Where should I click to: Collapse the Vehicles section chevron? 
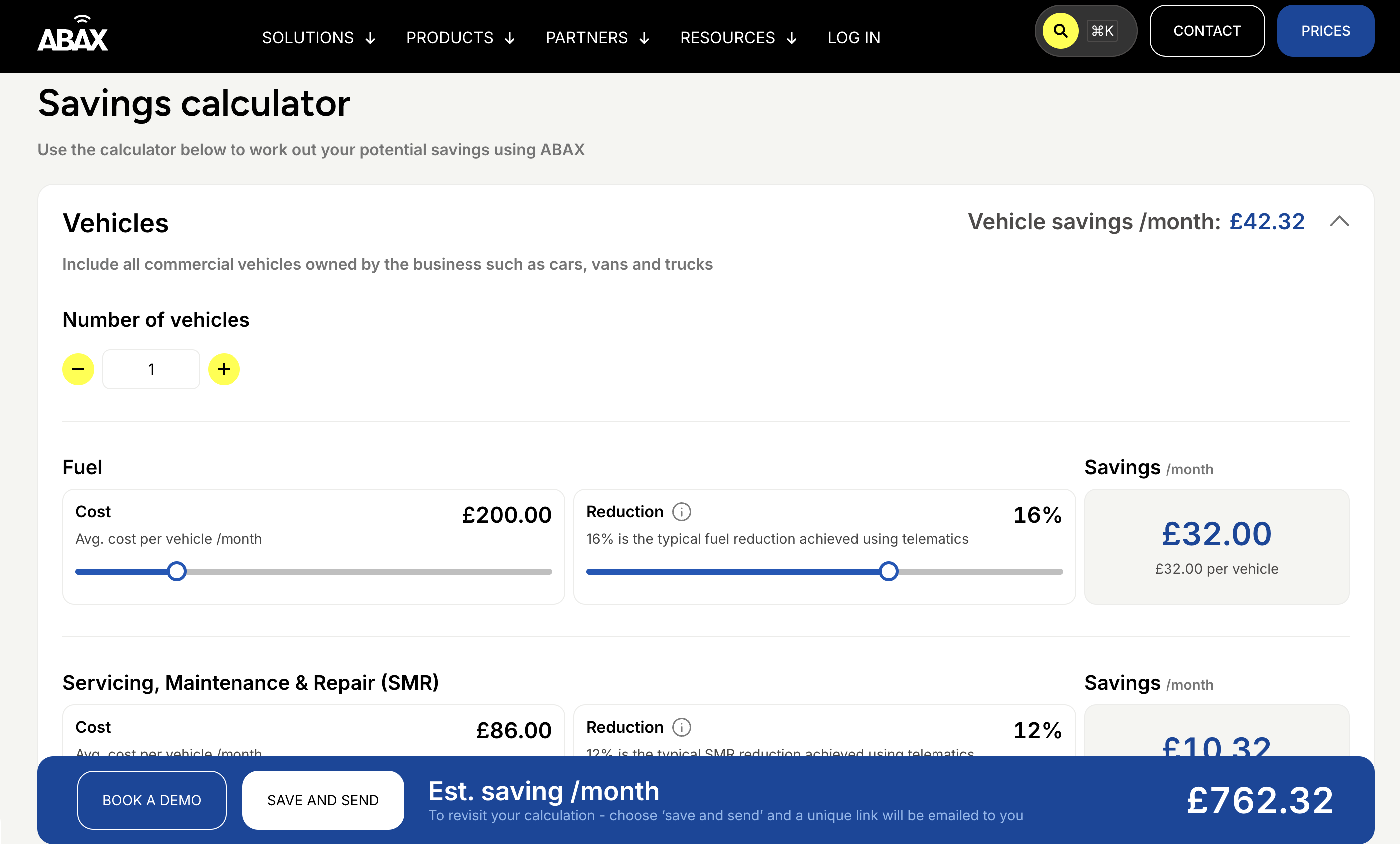(1339, 221)
